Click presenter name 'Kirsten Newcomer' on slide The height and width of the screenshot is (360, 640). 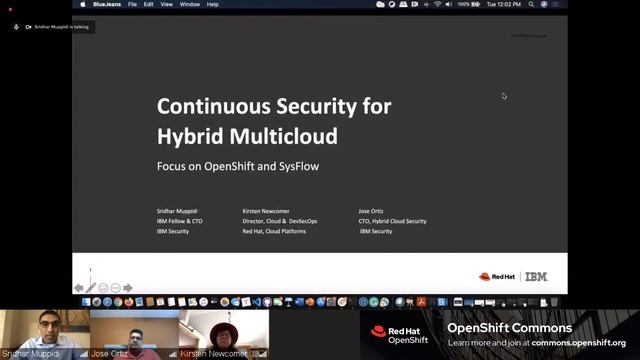tap(266, 211)
